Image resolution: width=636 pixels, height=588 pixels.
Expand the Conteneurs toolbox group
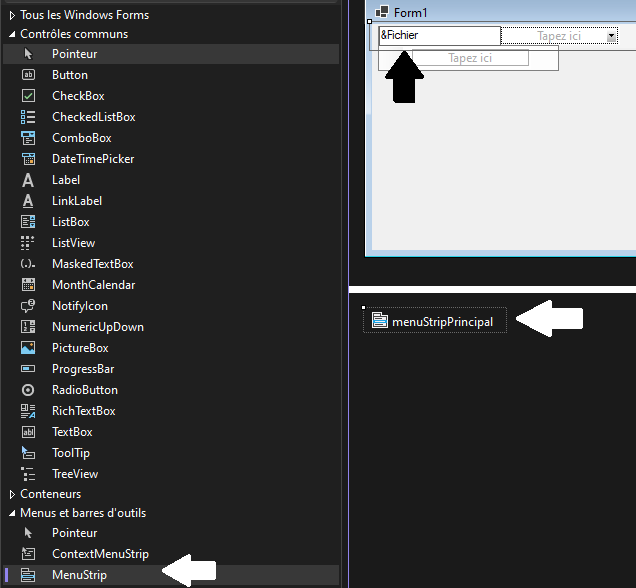pos(12,494)
